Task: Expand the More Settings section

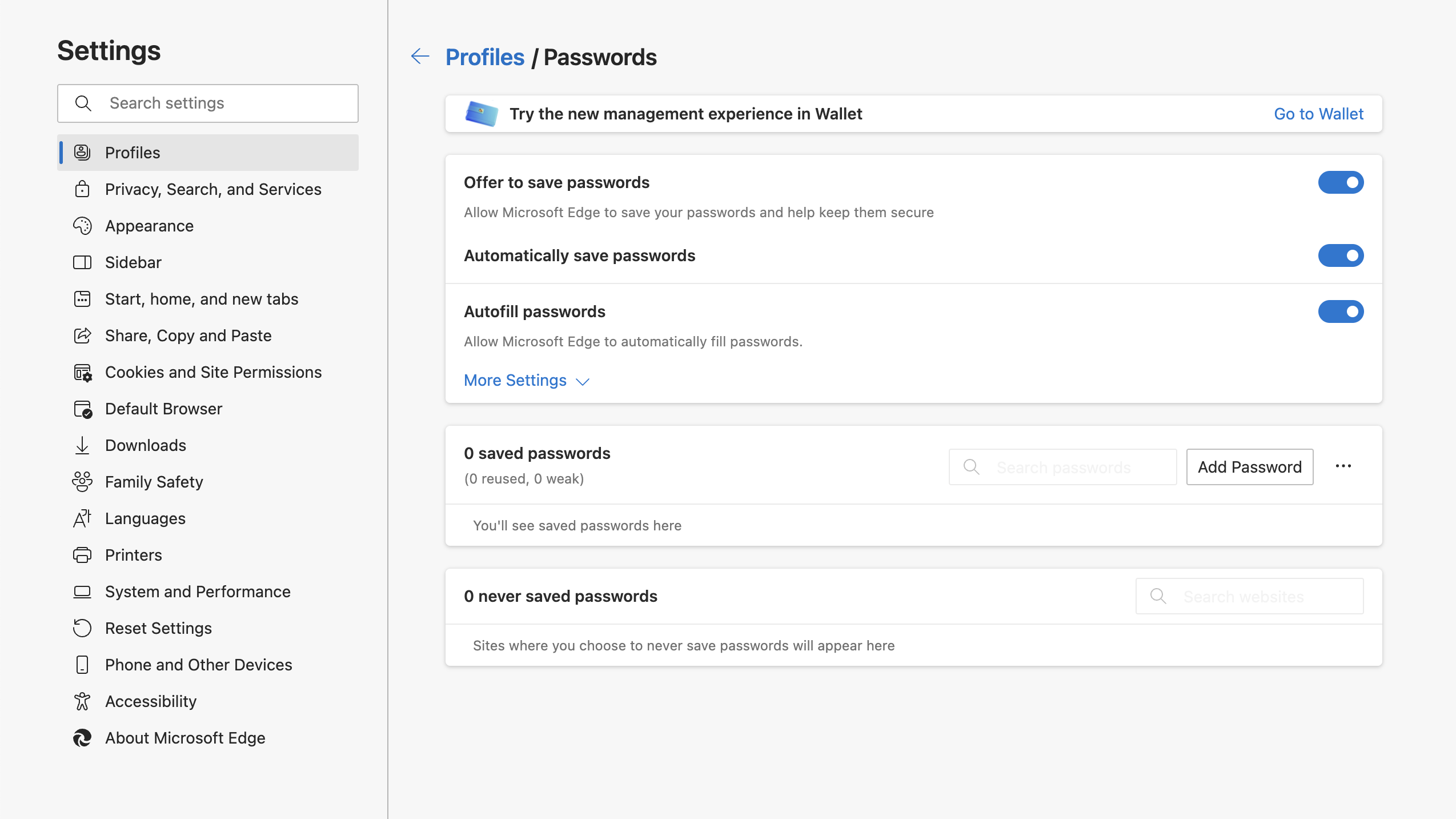Action: point(527,380)
